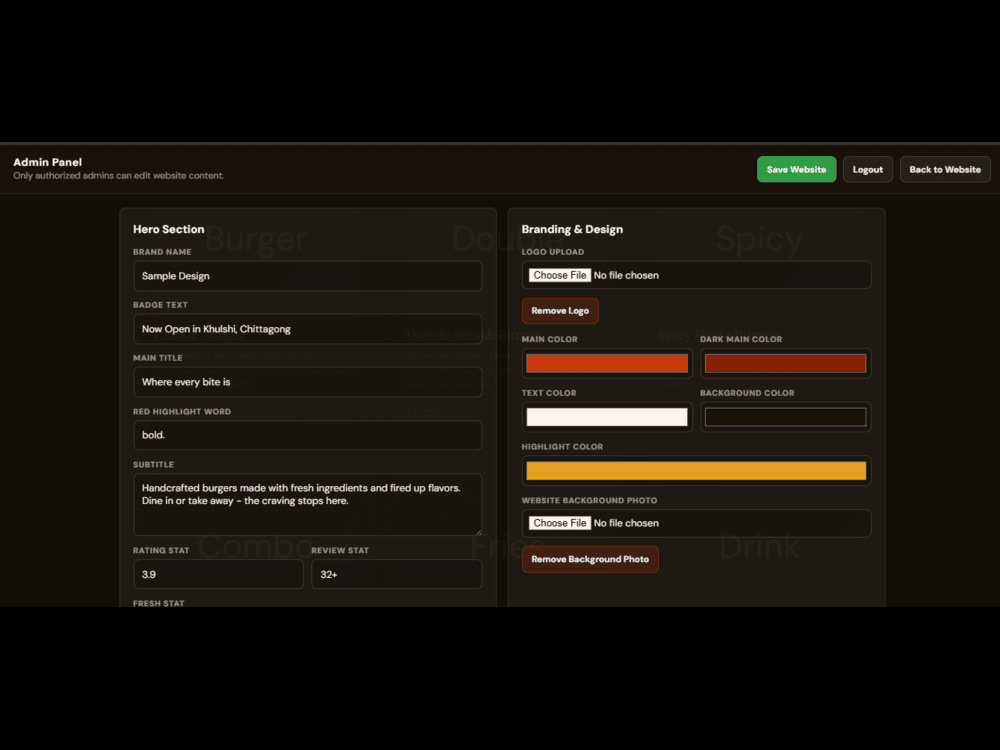Grab the Subtitle textarea resize handle
The height and width of the screenshot is (750, 1000).
tap(478, 532)
